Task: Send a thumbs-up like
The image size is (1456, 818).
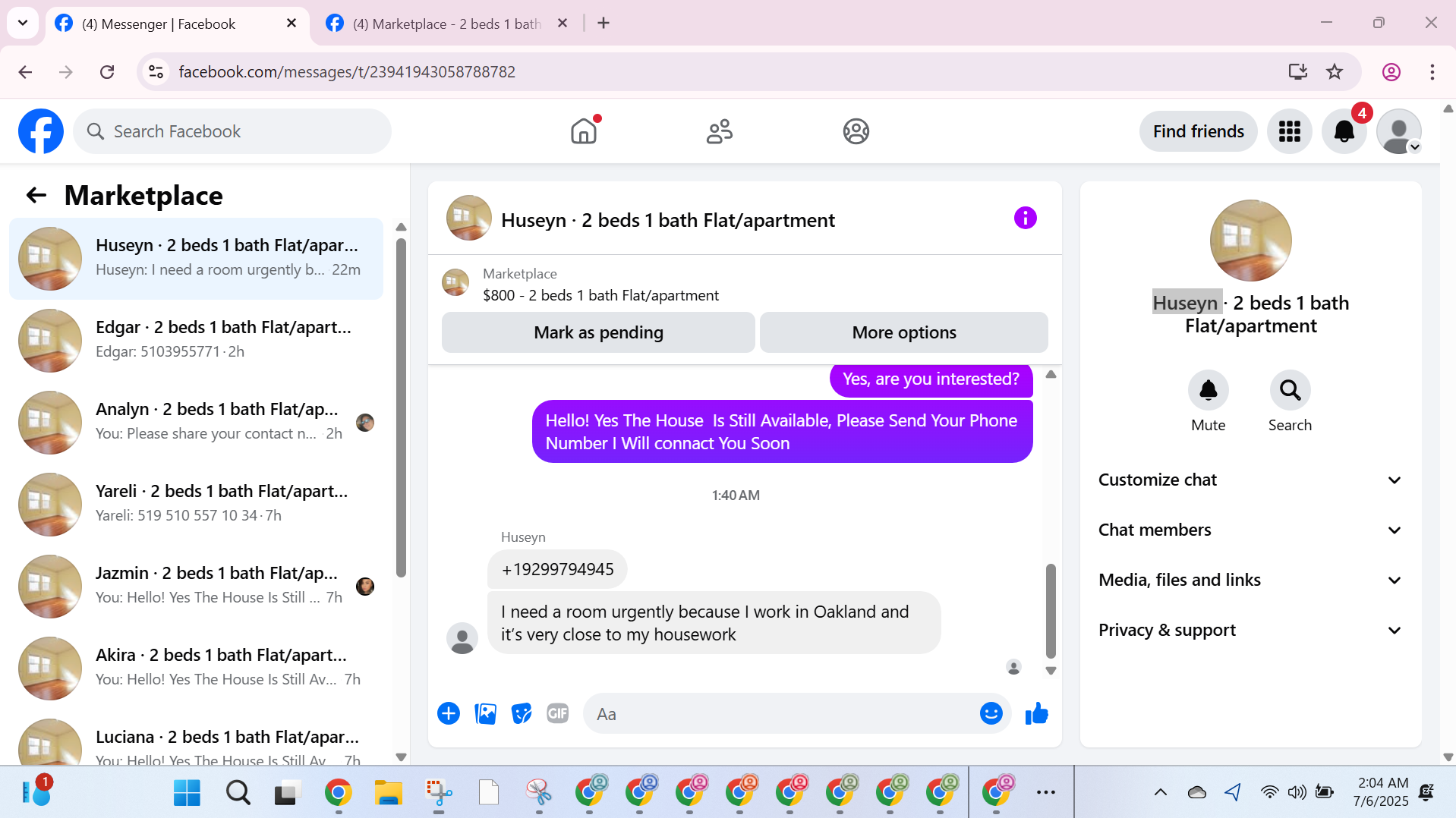Action: (1036, 713)
